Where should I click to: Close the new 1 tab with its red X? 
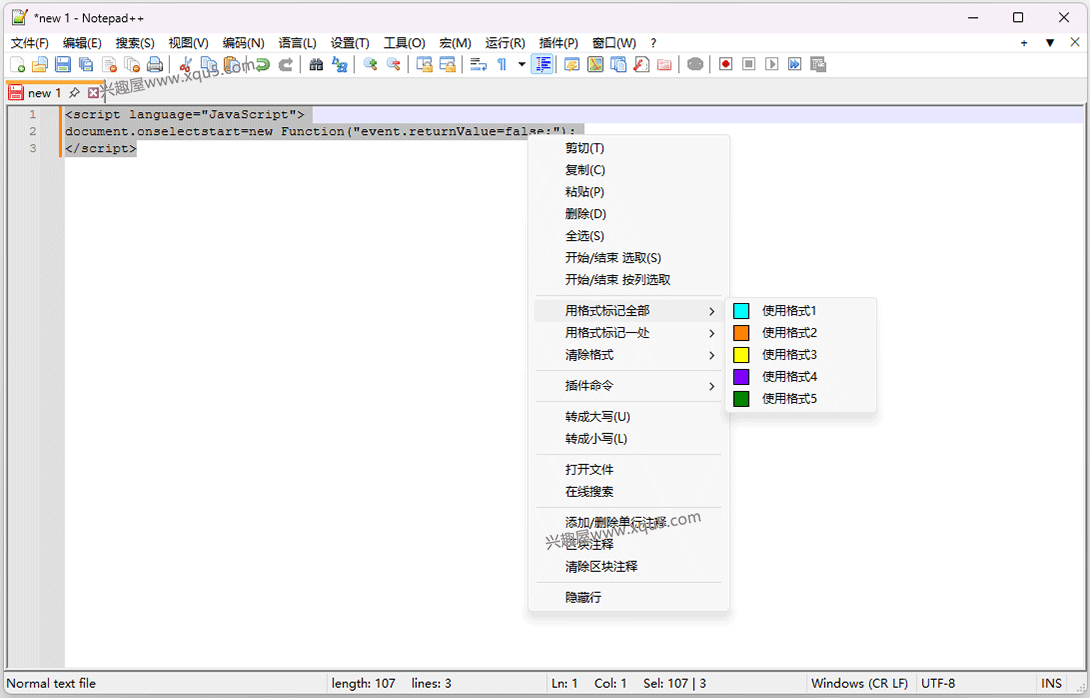click(x=93, y=92)
